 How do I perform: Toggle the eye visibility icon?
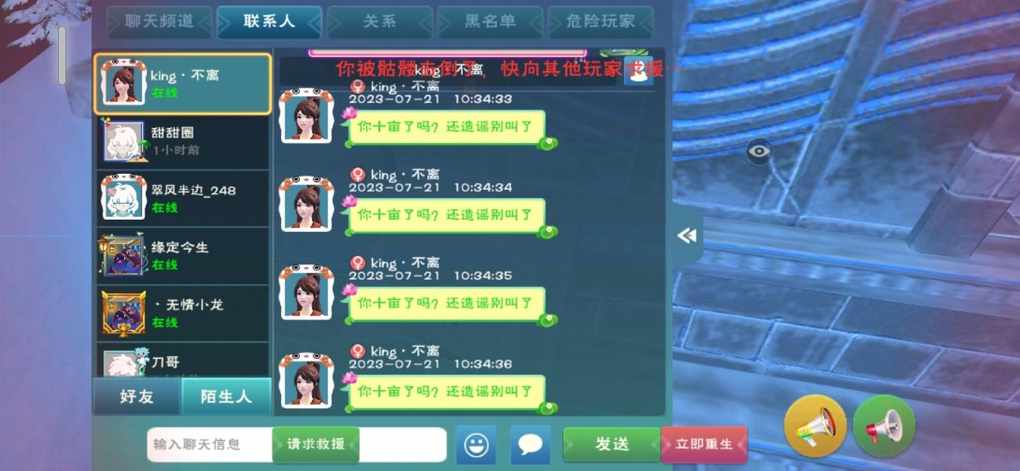tap(758, 151)
